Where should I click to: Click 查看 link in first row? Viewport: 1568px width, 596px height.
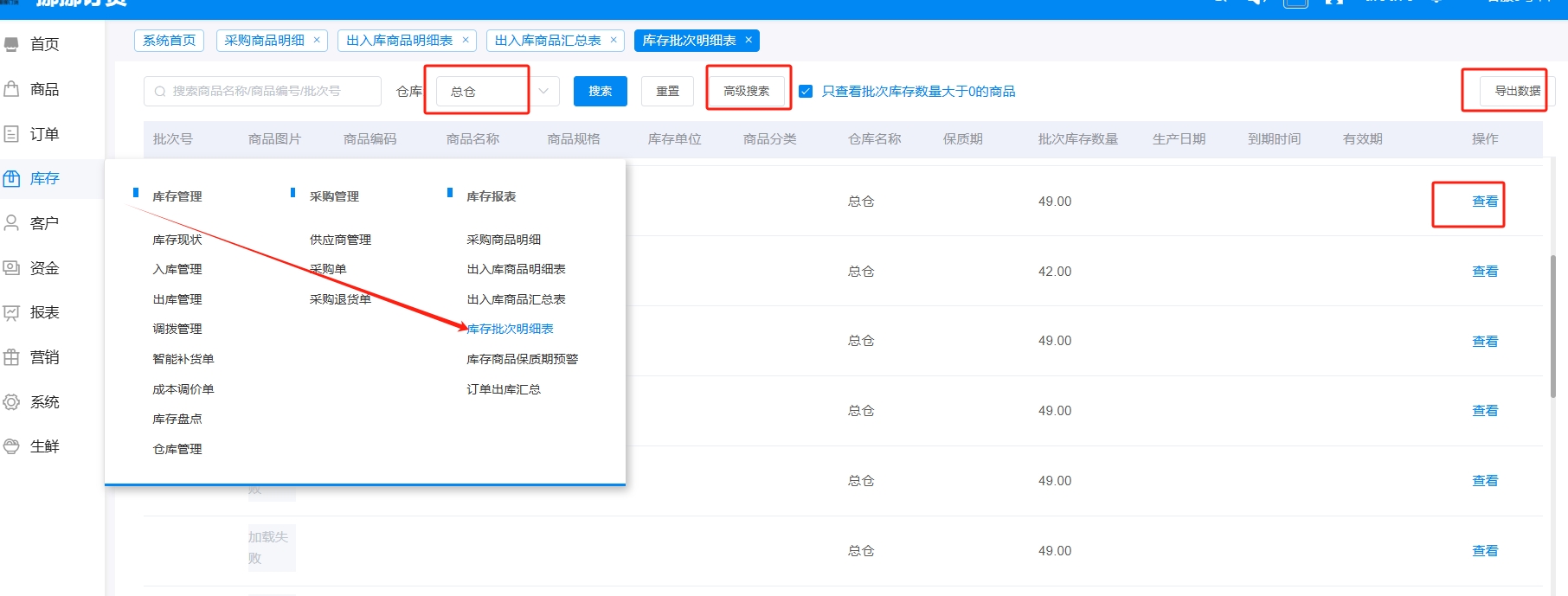[1484, 202]
